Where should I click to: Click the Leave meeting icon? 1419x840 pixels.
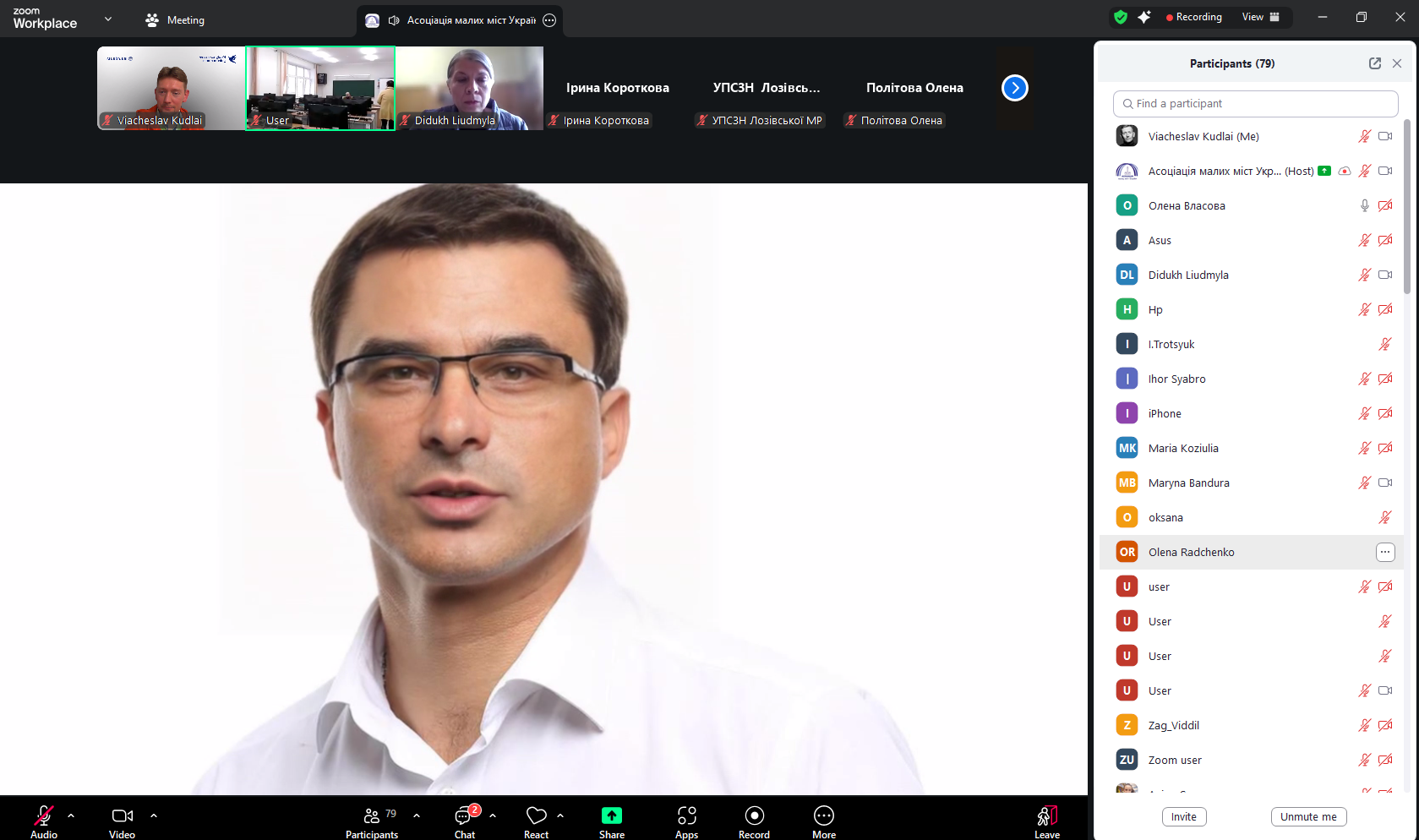[1046, 816]
